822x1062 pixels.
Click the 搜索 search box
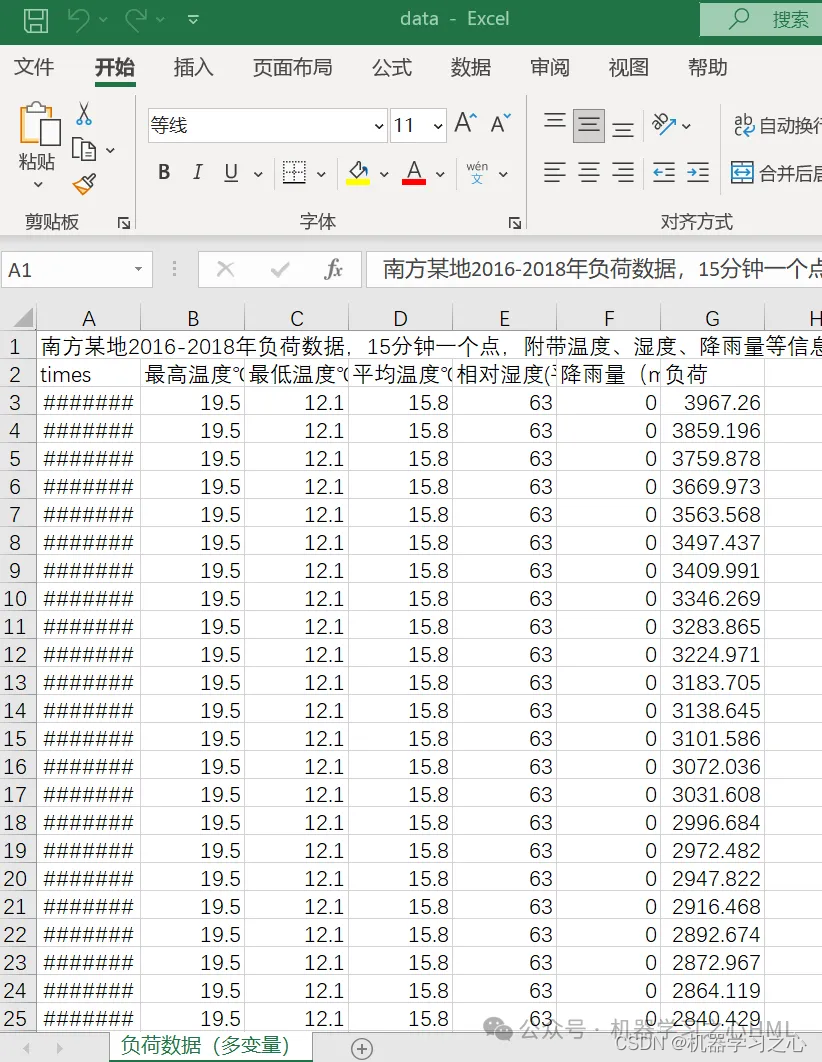[761, 19]
